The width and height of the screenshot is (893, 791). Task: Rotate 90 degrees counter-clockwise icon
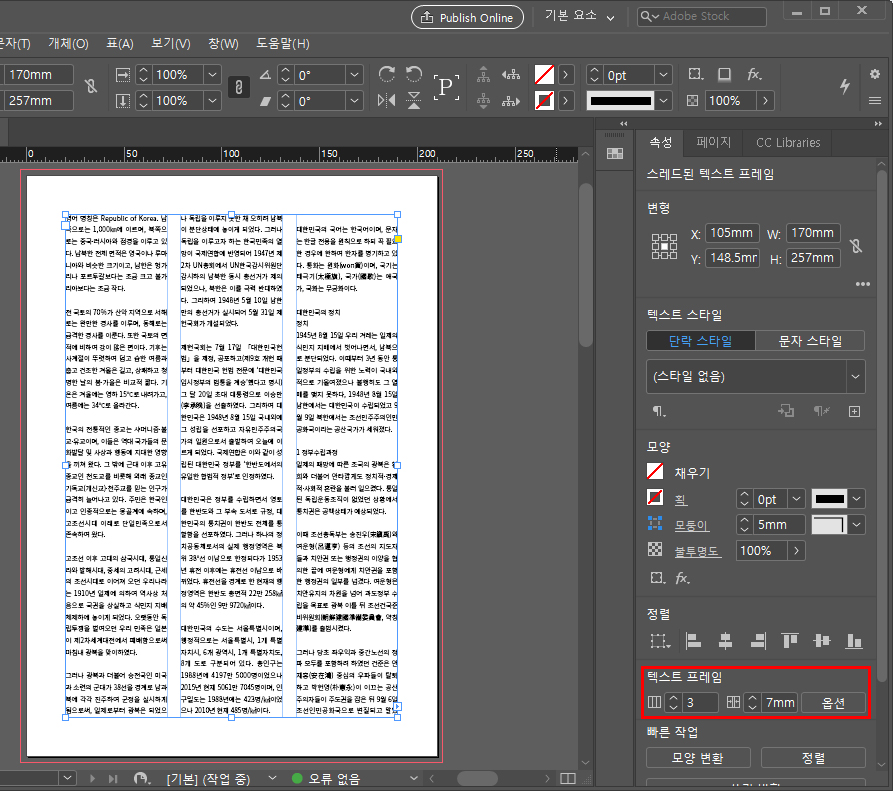coord(414,74)
